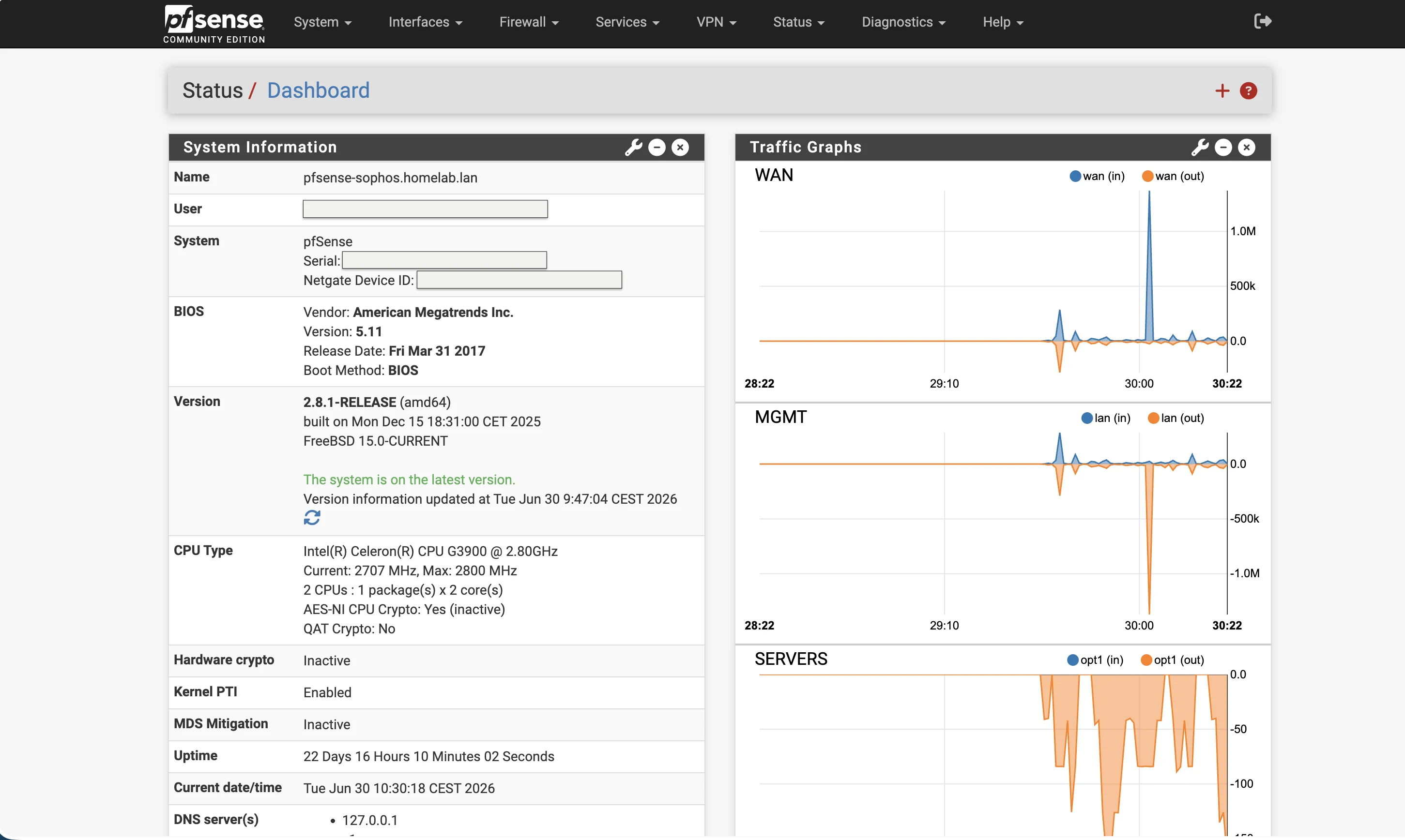The image size is (1405, 840).
Task: Open the Diagnostics dropdown menu
Action: tap(904, 22)
